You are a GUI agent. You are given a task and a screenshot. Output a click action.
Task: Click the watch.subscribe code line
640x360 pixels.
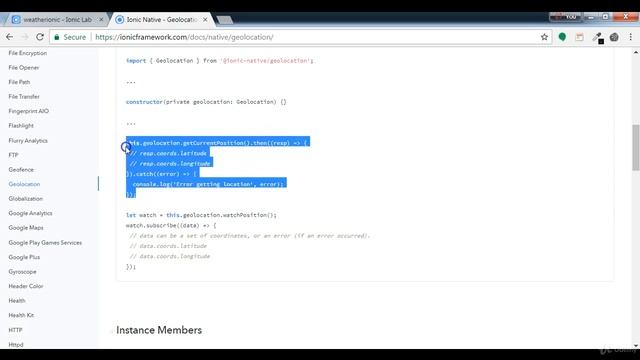click(171, 225)
